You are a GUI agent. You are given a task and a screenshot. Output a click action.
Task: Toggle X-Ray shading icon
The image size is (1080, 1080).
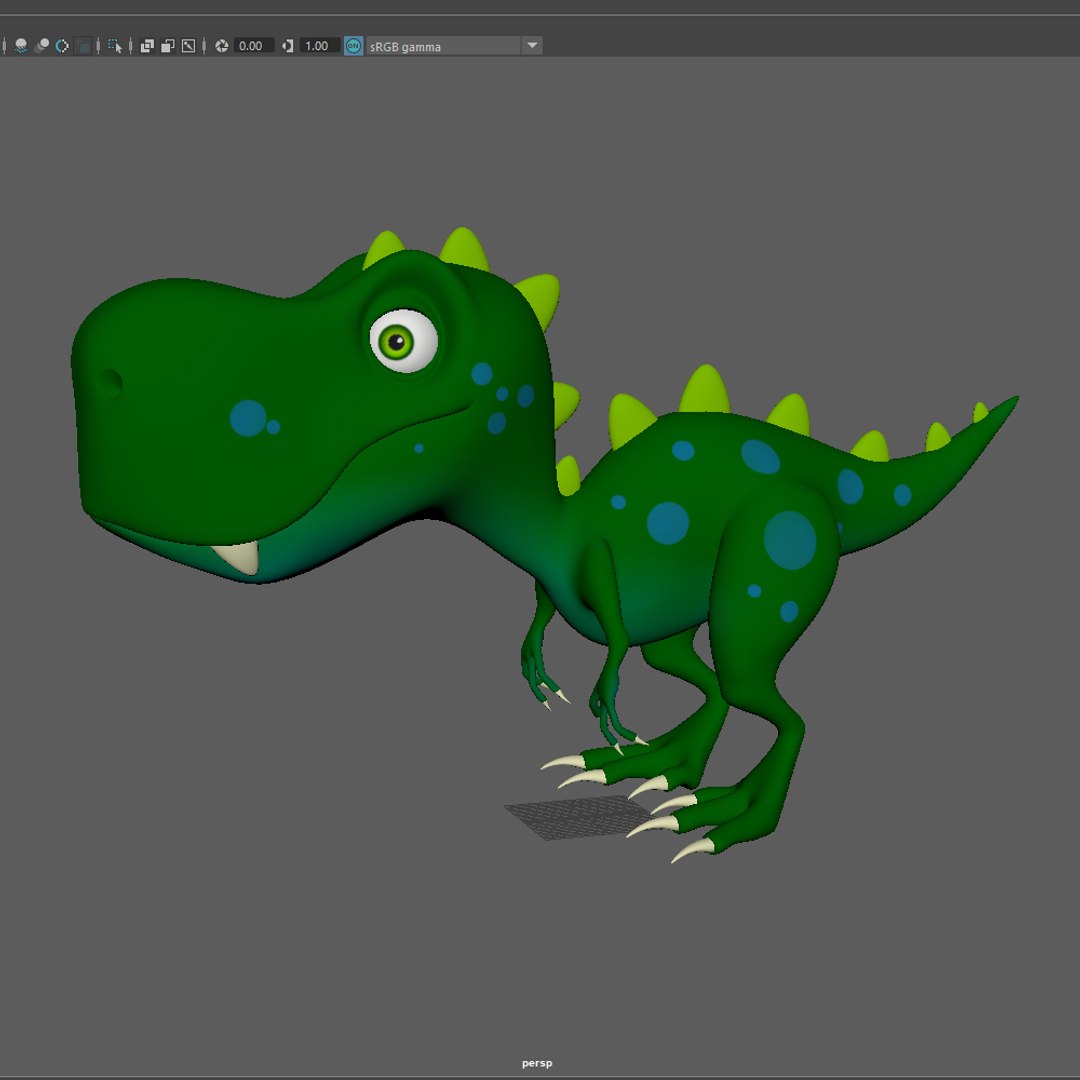coord(147,46)
